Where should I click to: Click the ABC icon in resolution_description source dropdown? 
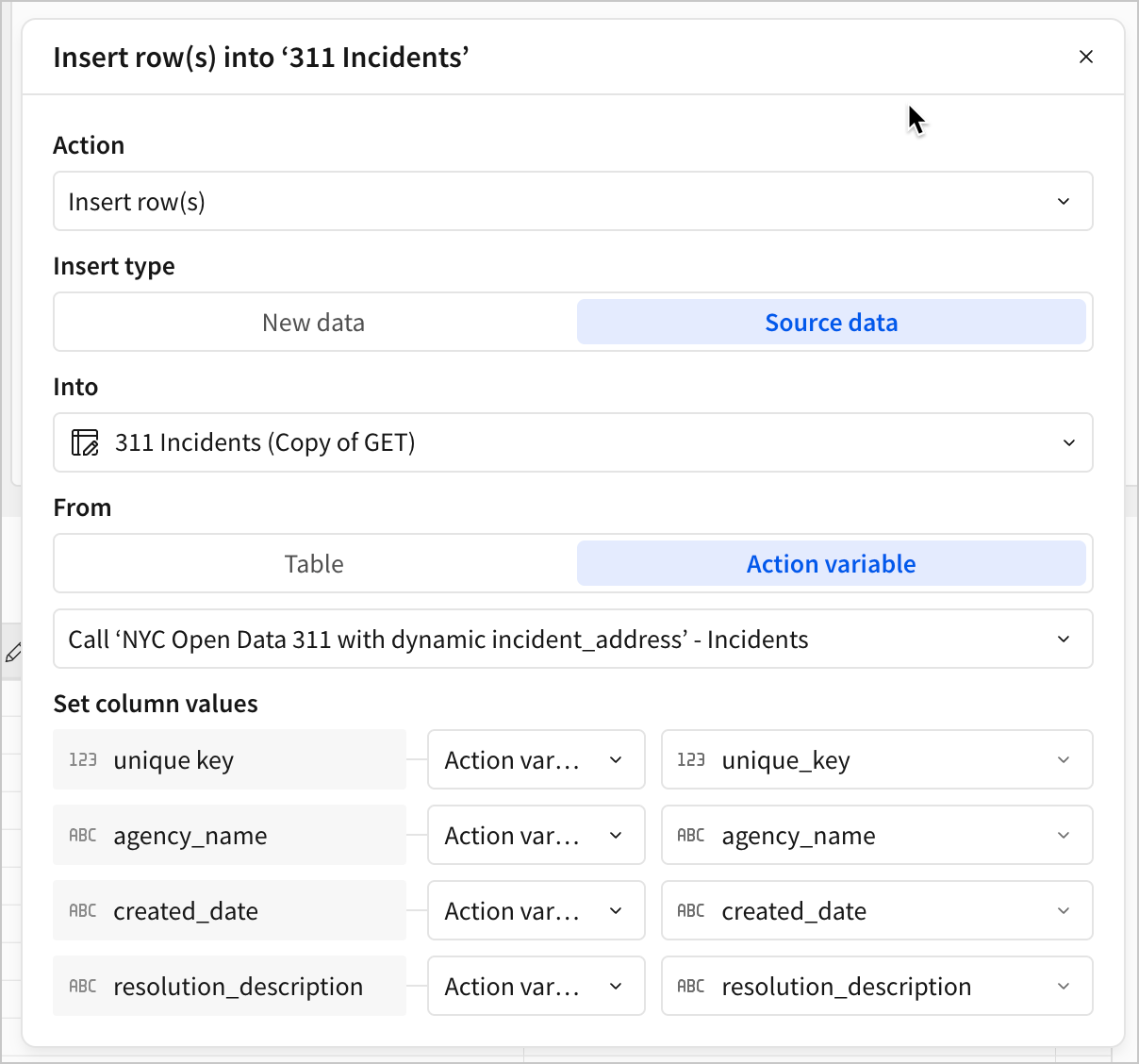click(691, 986)
